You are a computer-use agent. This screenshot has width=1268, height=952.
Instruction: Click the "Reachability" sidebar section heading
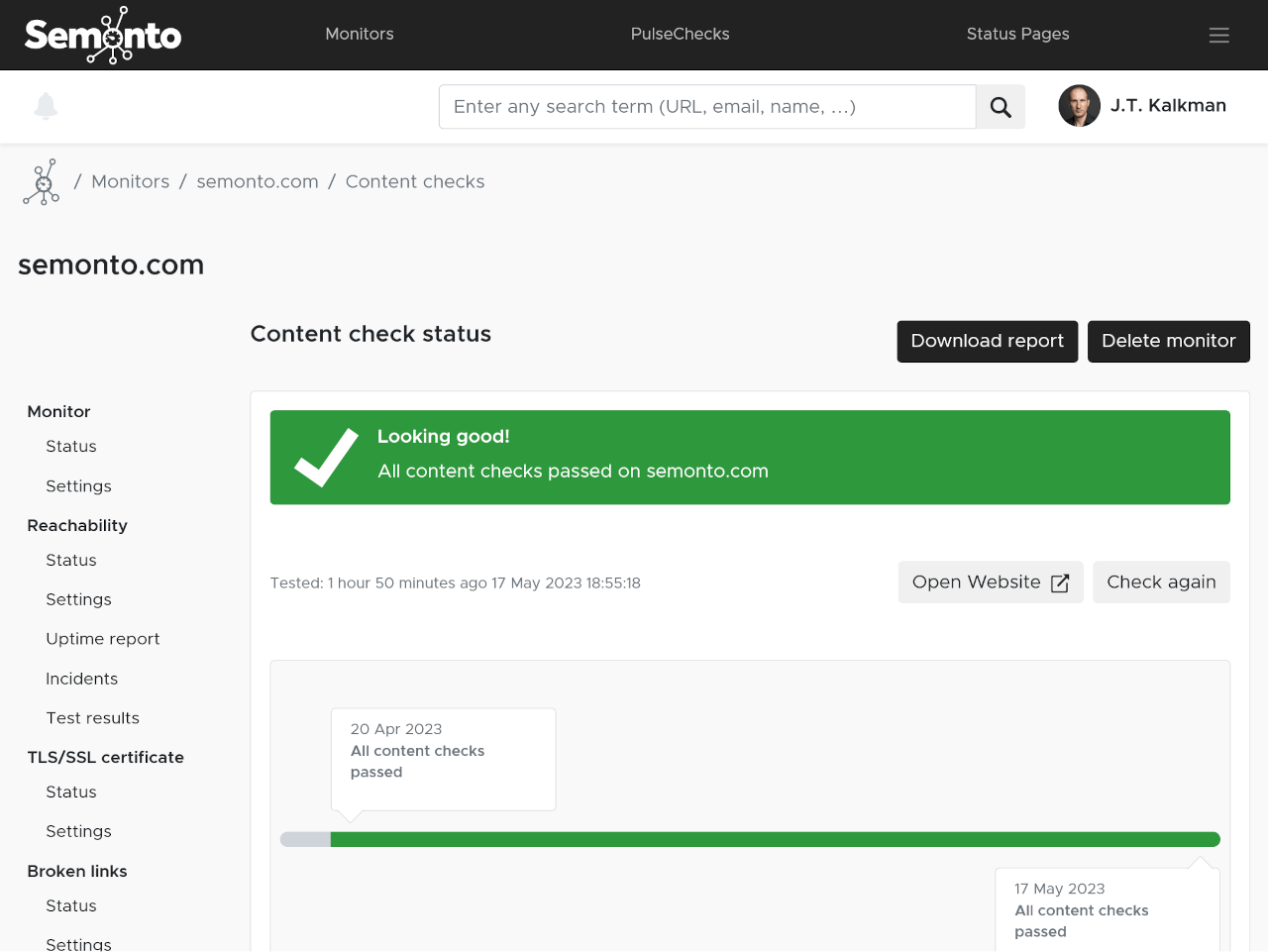pos(77,526)
